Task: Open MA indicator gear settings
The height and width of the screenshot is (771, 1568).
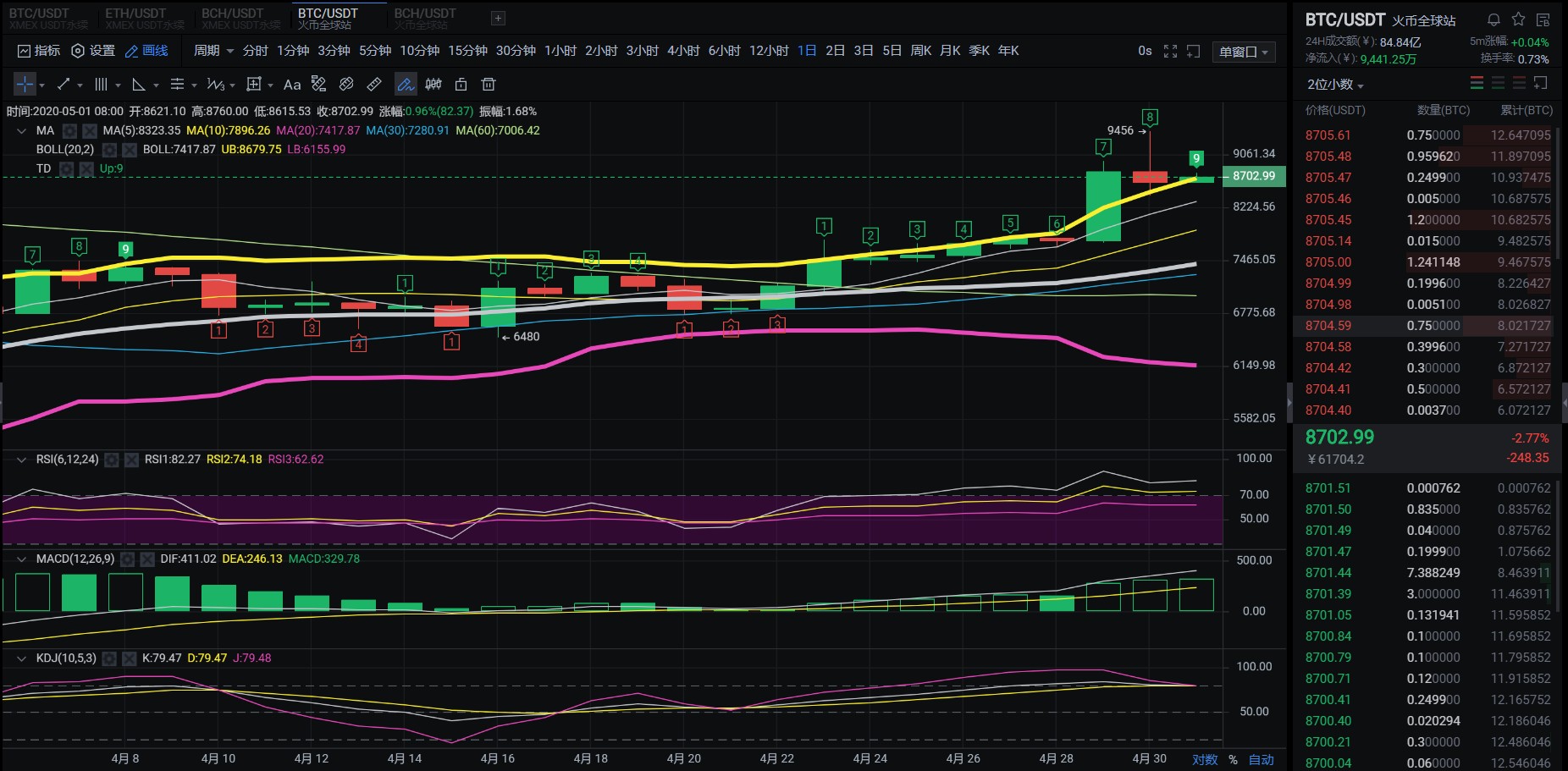Action: tap(69, 131)
